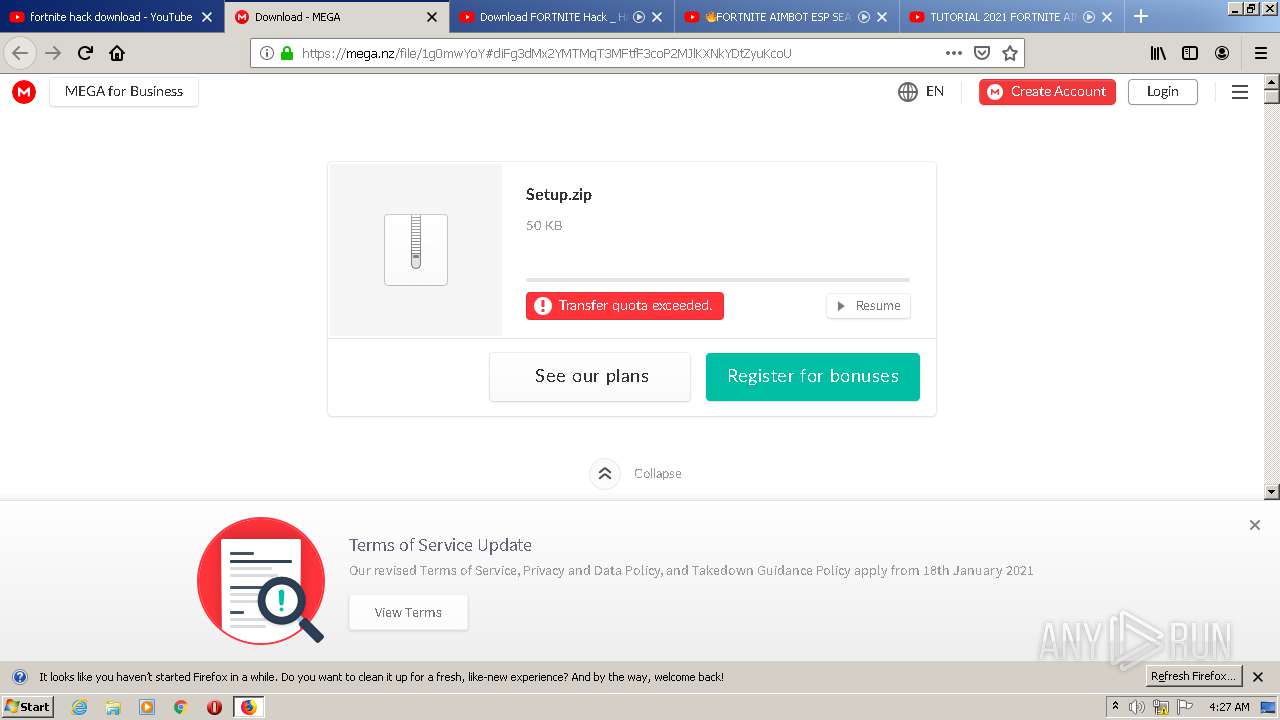Mute the FORTNITE AIMBOT ESP tab audio
Viewport: 1280px width, 720px height.
pos(864,17)
